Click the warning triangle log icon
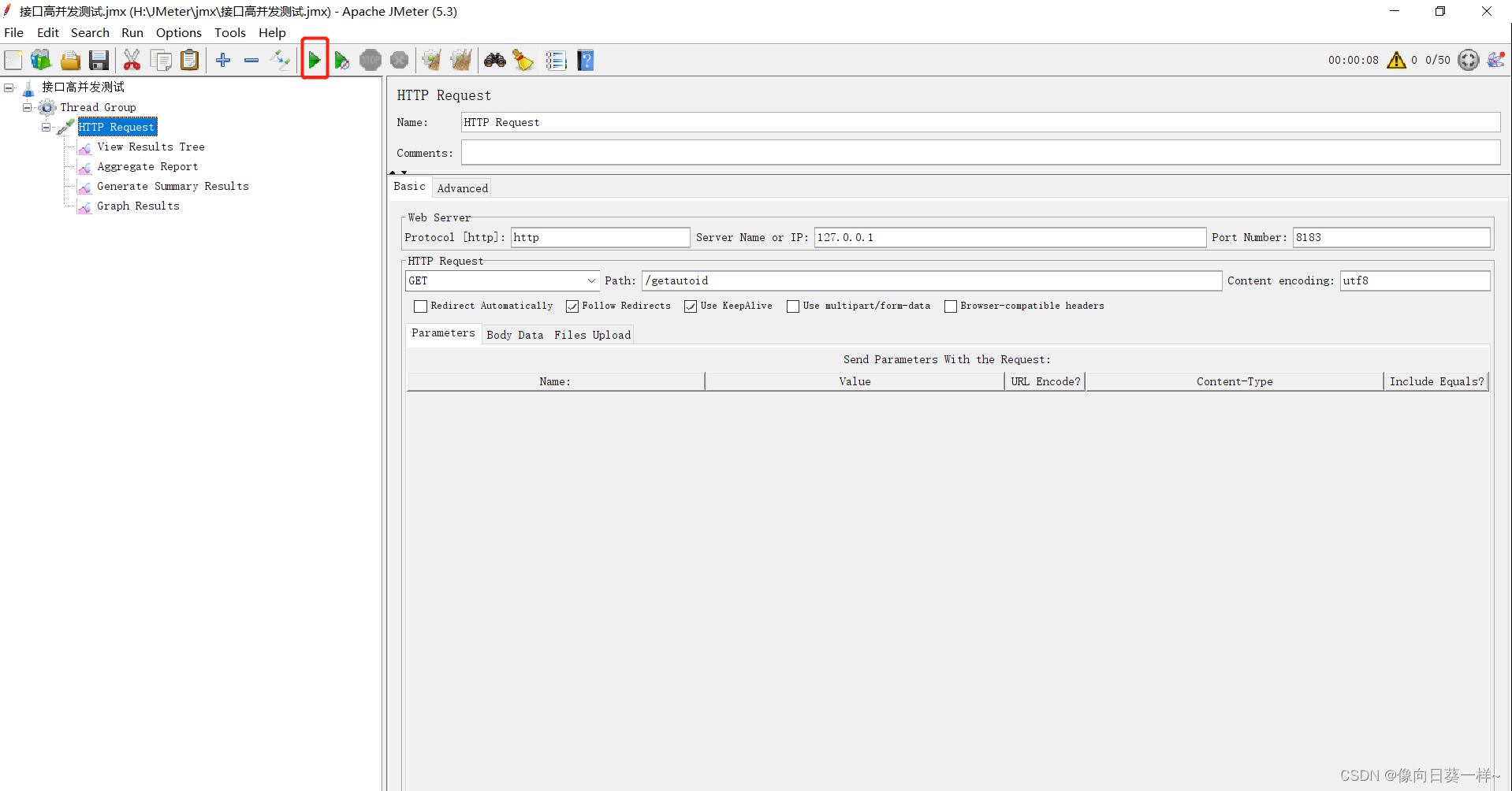 tap(1396, 60)
